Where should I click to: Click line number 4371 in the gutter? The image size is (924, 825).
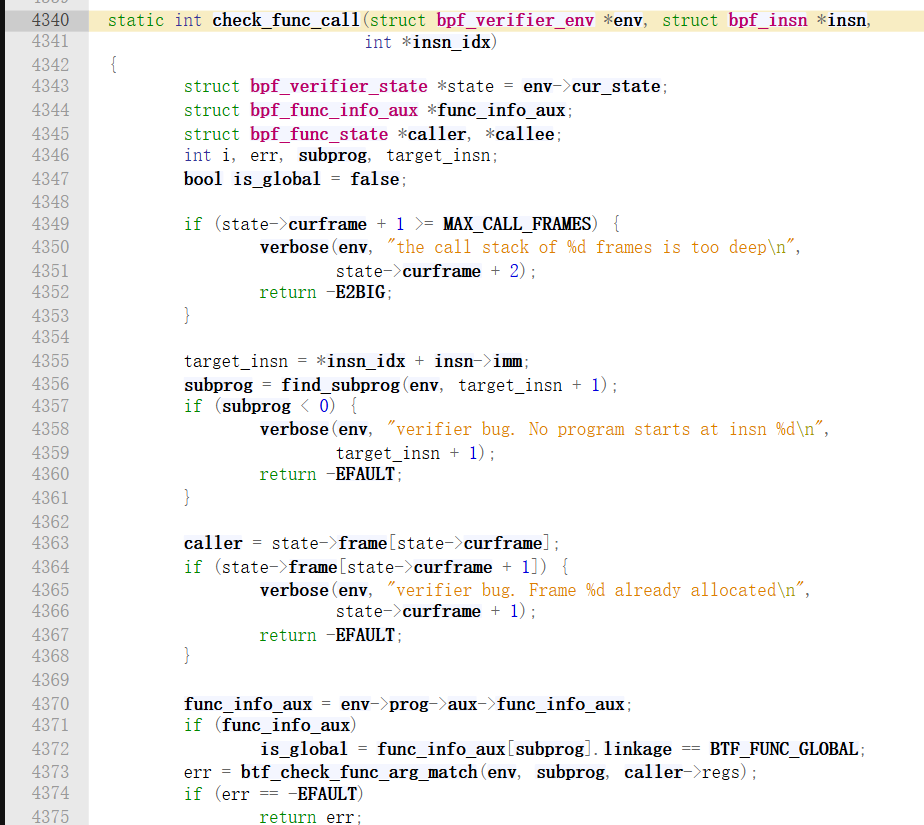coord(51,725)
